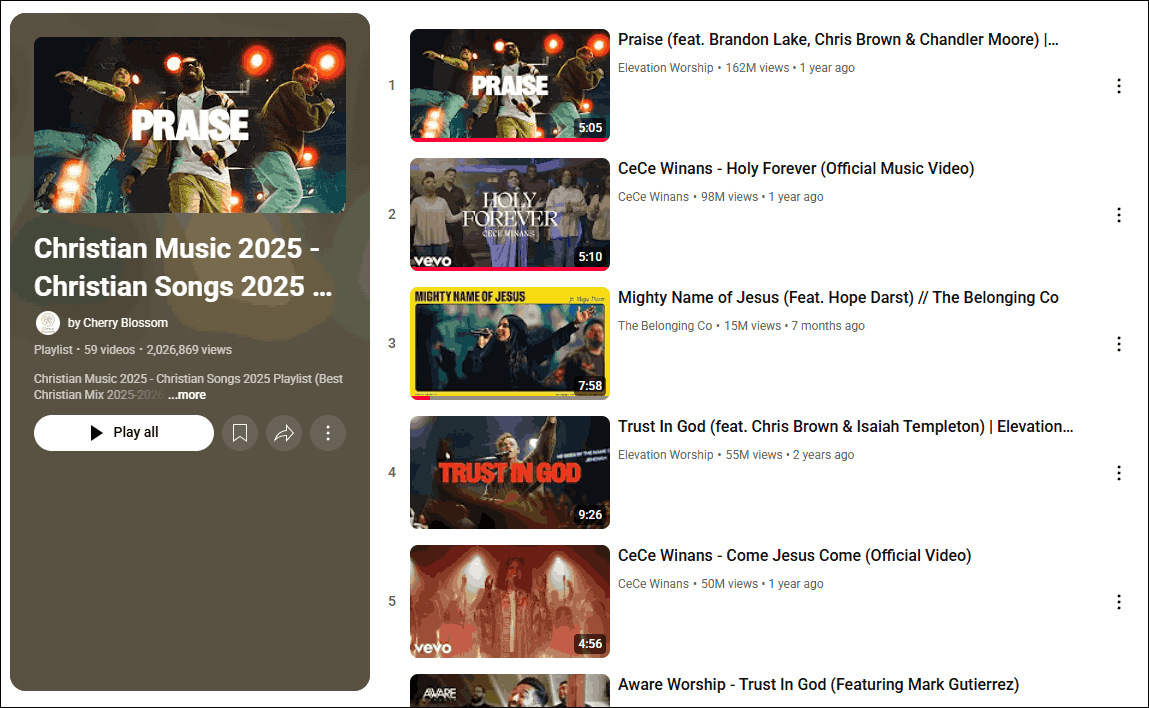Open Cherry Blossom channel link
The image size is (1149, 708).
pyautogui.click(x=117, y=322)
